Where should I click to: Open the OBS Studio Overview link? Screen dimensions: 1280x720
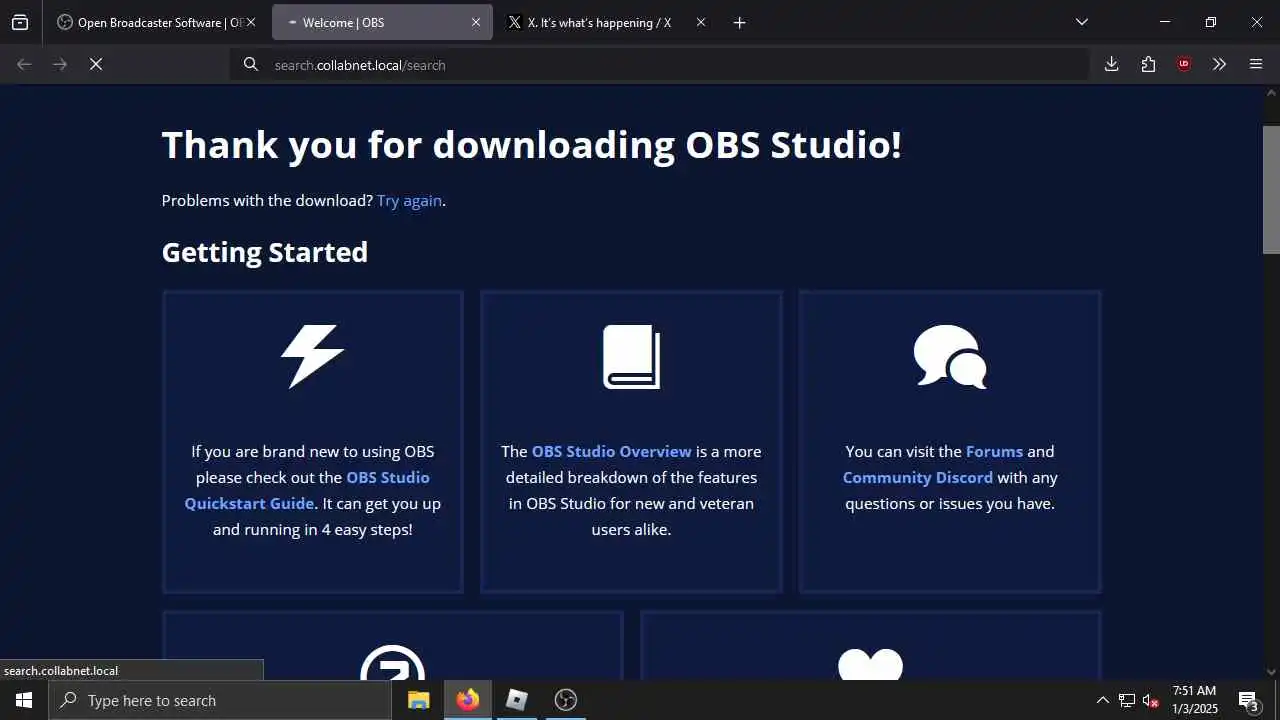(x=611, y=451)
